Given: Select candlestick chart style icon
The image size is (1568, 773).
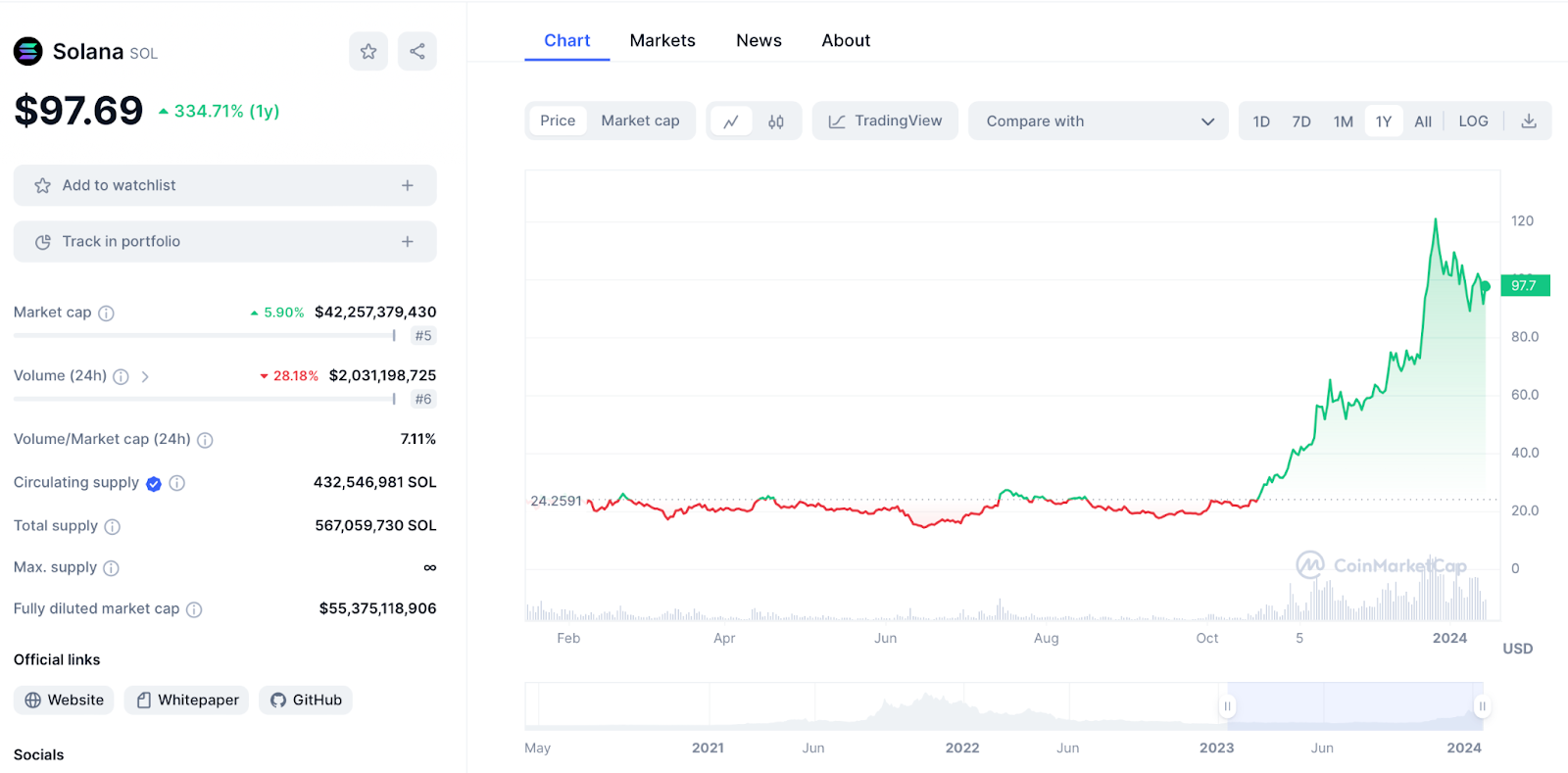Looking at the screenshot, I should (x=776, y=121).
